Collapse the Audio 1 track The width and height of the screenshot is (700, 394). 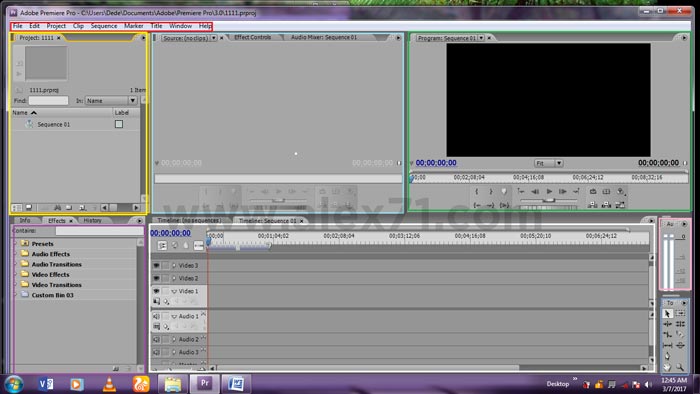174,316
